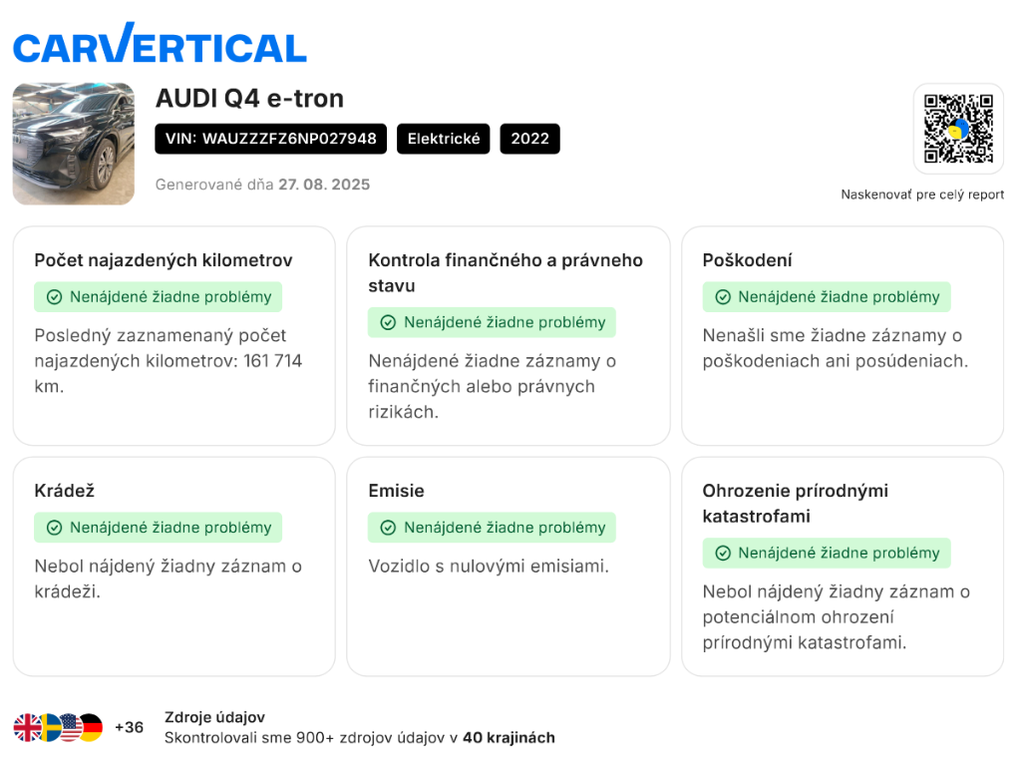Image resolution: width=1021 pixels, height=768 pixels.
Task: Click the Emisie card title
Action: click(396, 491)
